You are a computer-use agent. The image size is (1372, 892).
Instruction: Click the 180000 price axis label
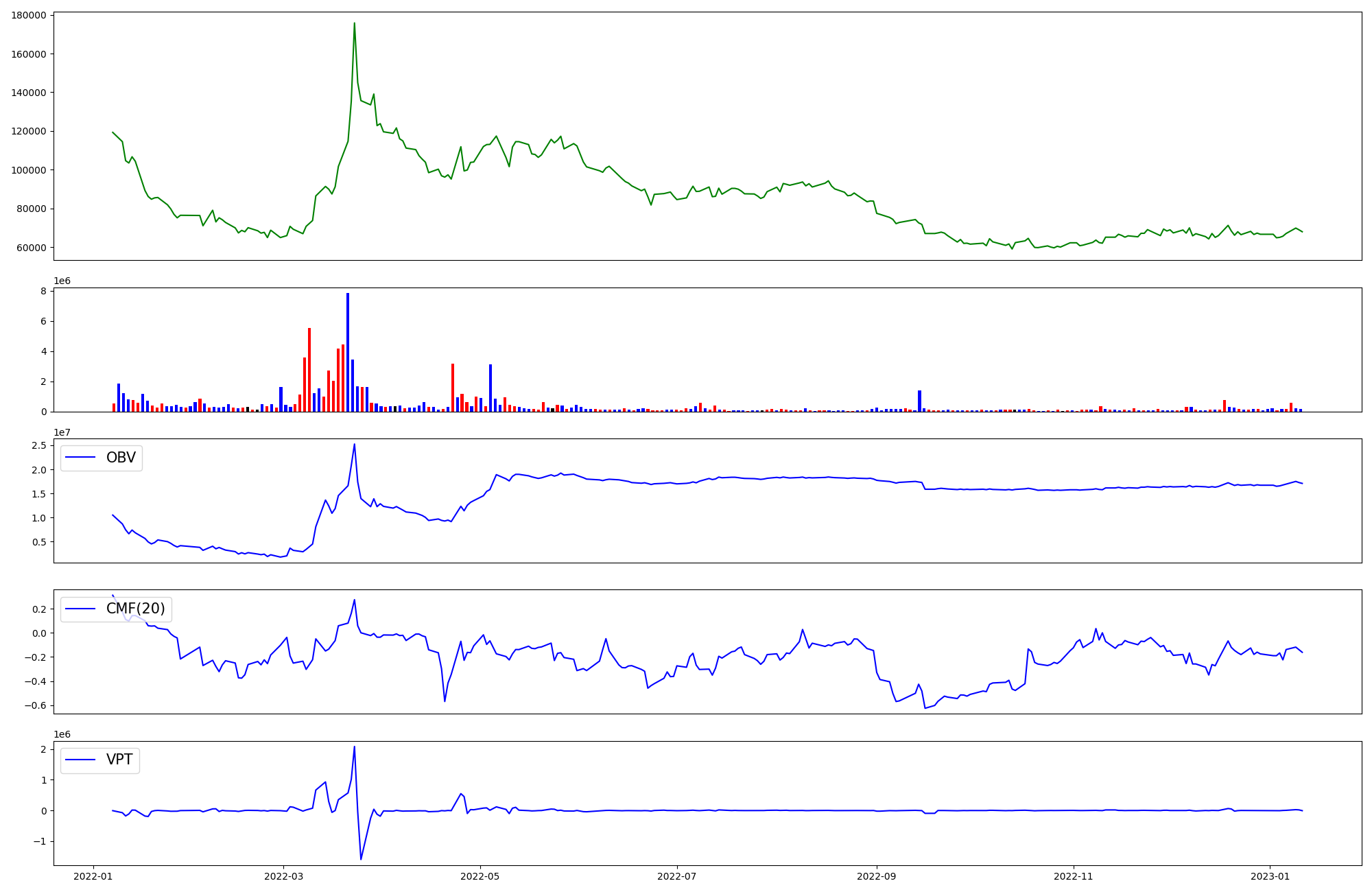pos(29,16)
